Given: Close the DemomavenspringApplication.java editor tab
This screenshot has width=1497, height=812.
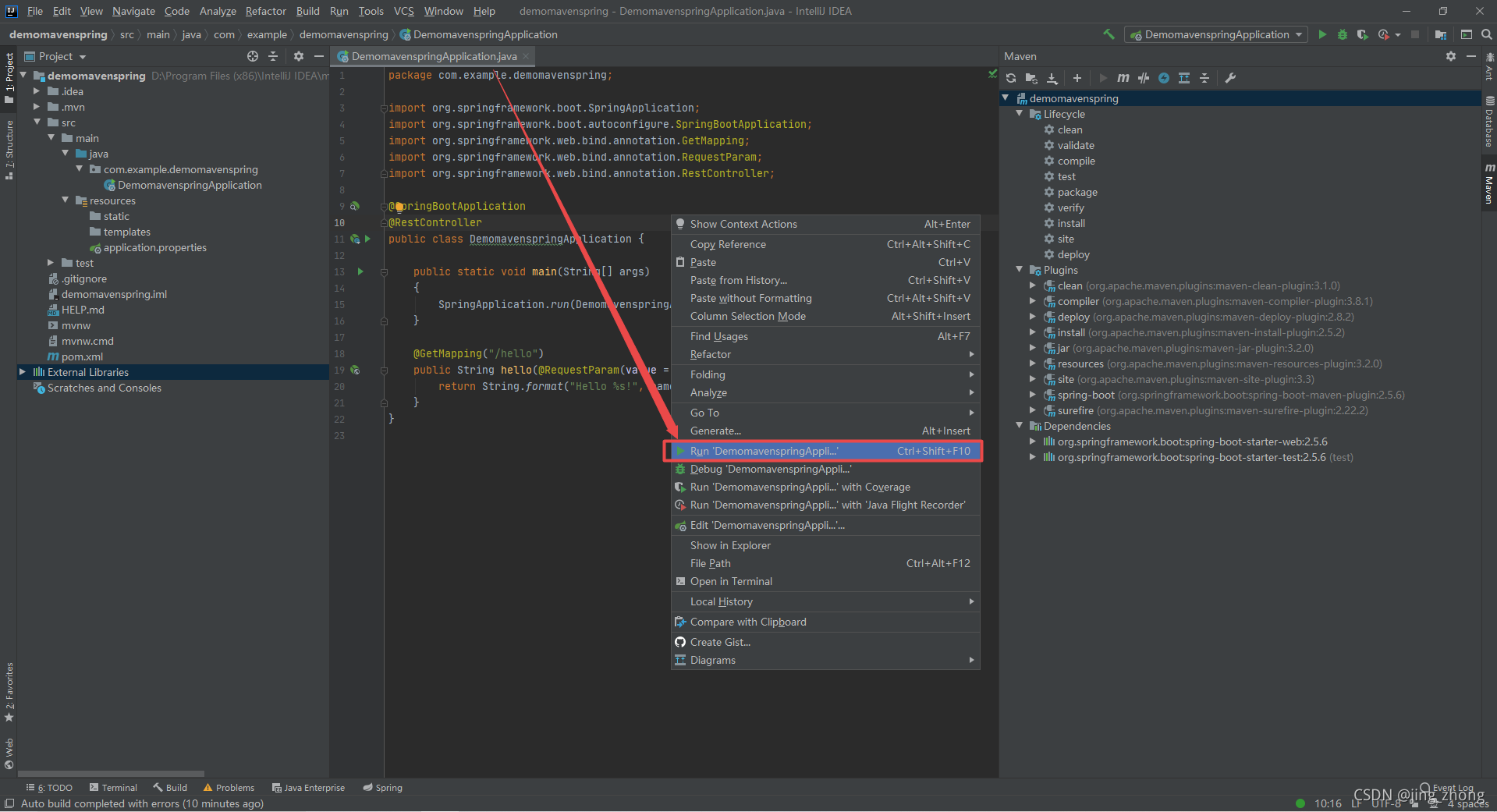Looking at the screenshot, I should point(526,56).
